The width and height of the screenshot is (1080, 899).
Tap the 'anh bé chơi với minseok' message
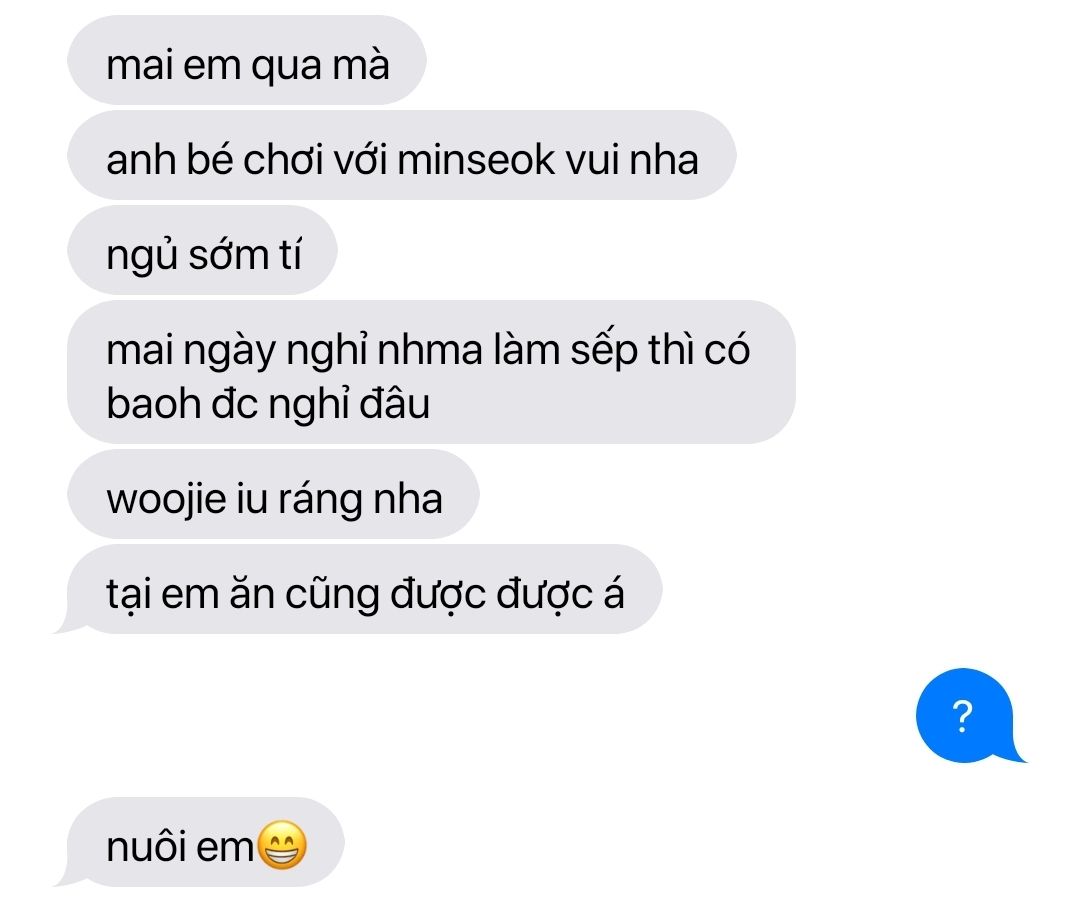(x=402, y=156)
